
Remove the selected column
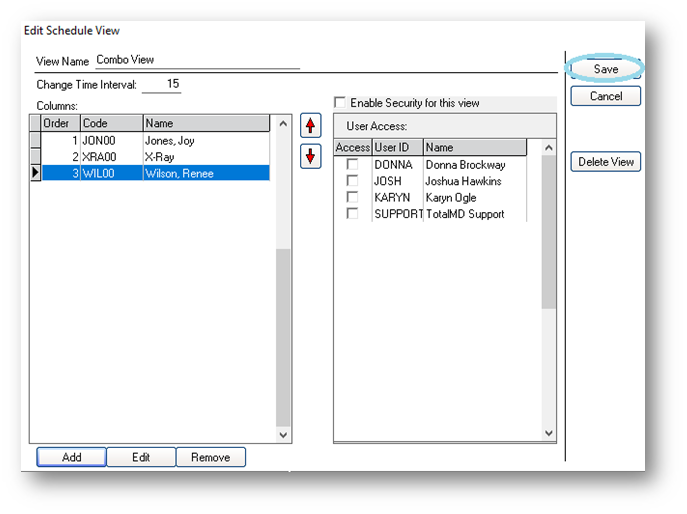click(210, 457)
